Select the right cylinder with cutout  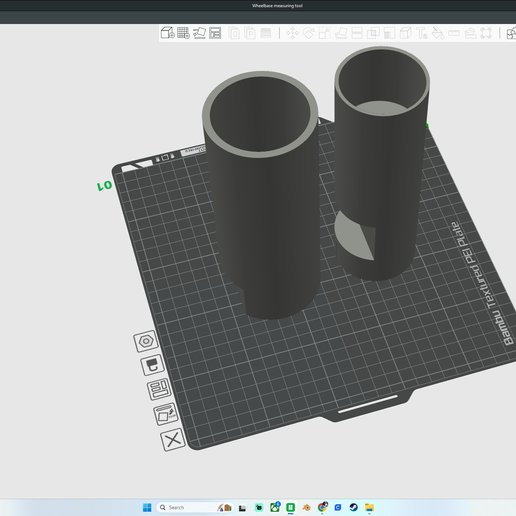[x=380, y=167]
